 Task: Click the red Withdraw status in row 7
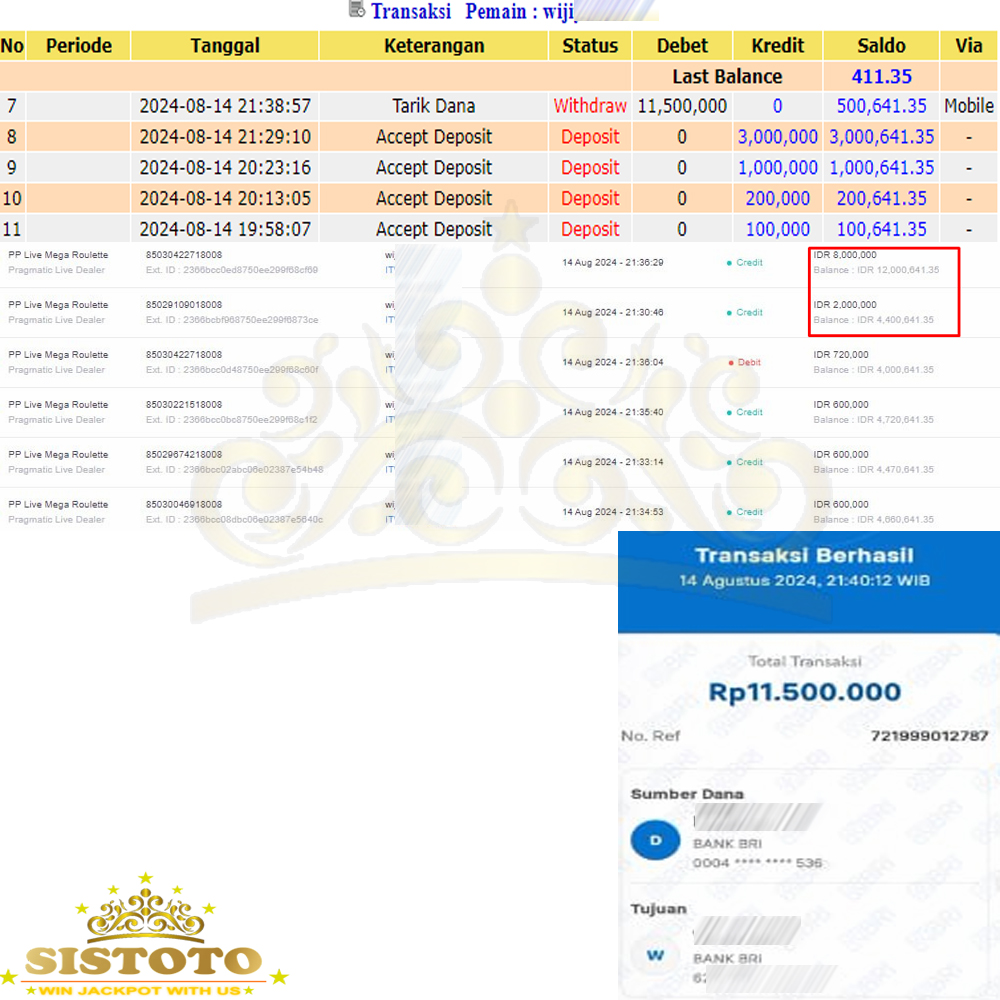pyautogui.click(x=590, y=106)
